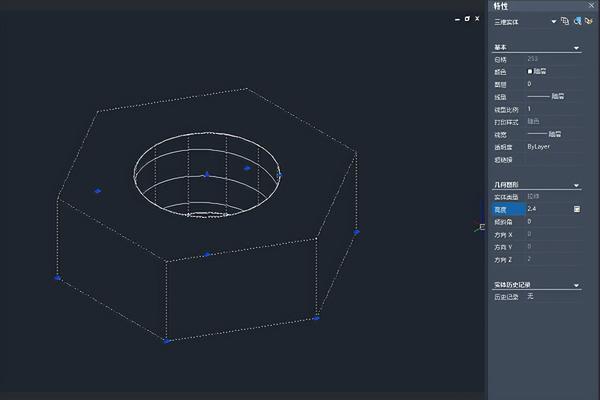Open Quick Select icon in properties header
This screenshot has width=600, height=400.
(x=589, y=21)
